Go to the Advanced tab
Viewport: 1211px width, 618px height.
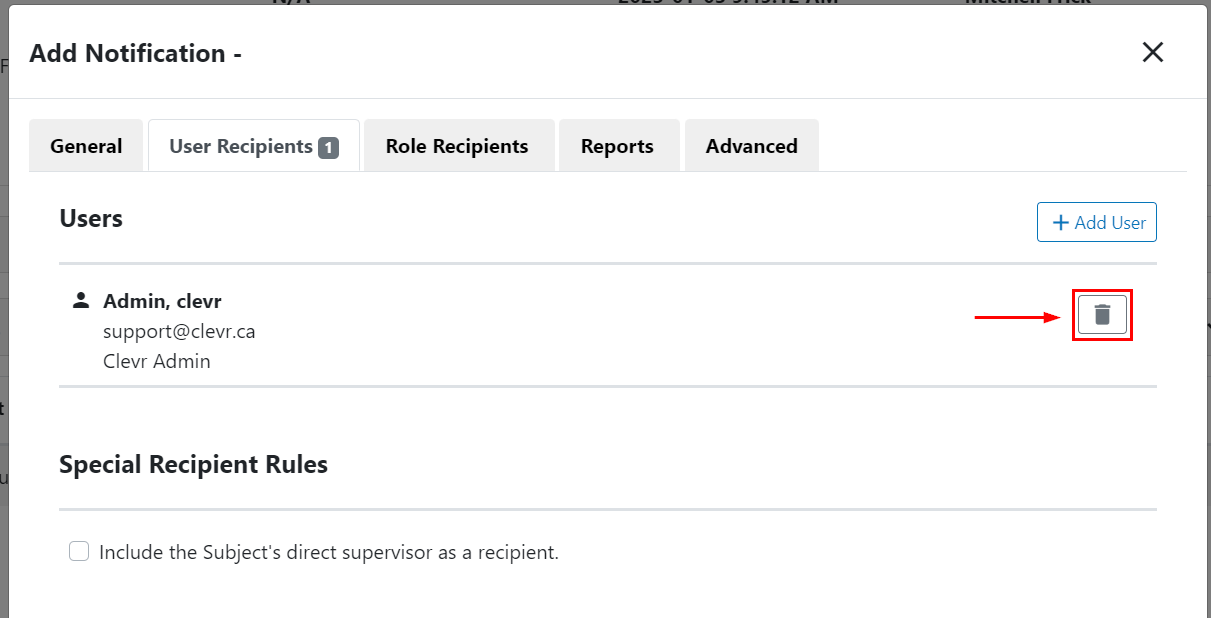coord(752,146)
